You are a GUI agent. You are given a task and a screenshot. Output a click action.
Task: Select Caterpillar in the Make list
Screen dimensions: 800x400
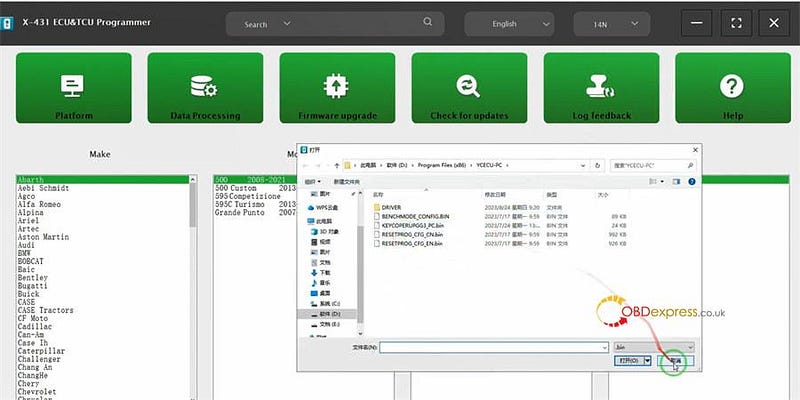click(x=41, y=351)
